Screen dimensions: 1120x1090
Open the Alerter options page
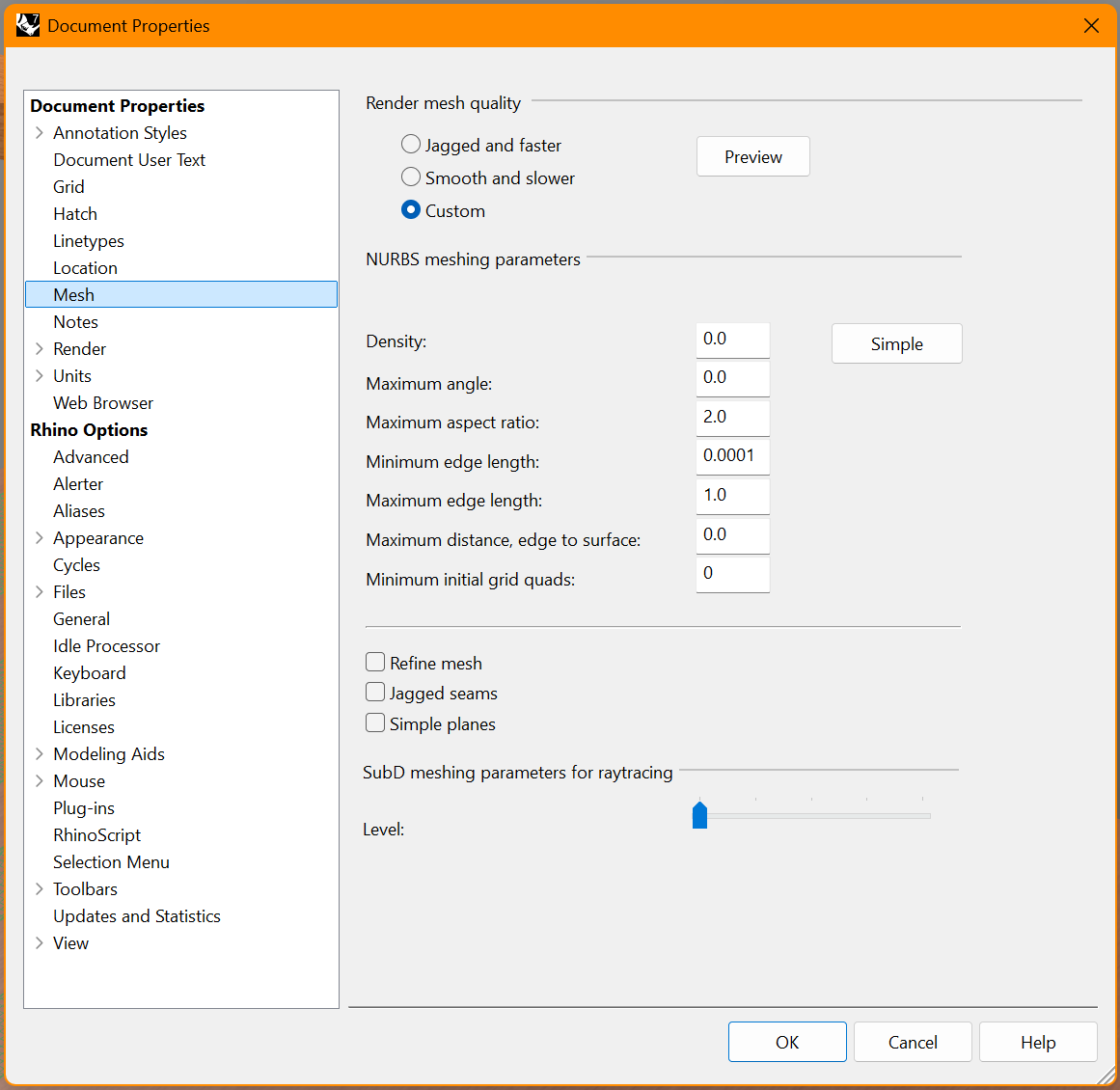pos(78,484)
